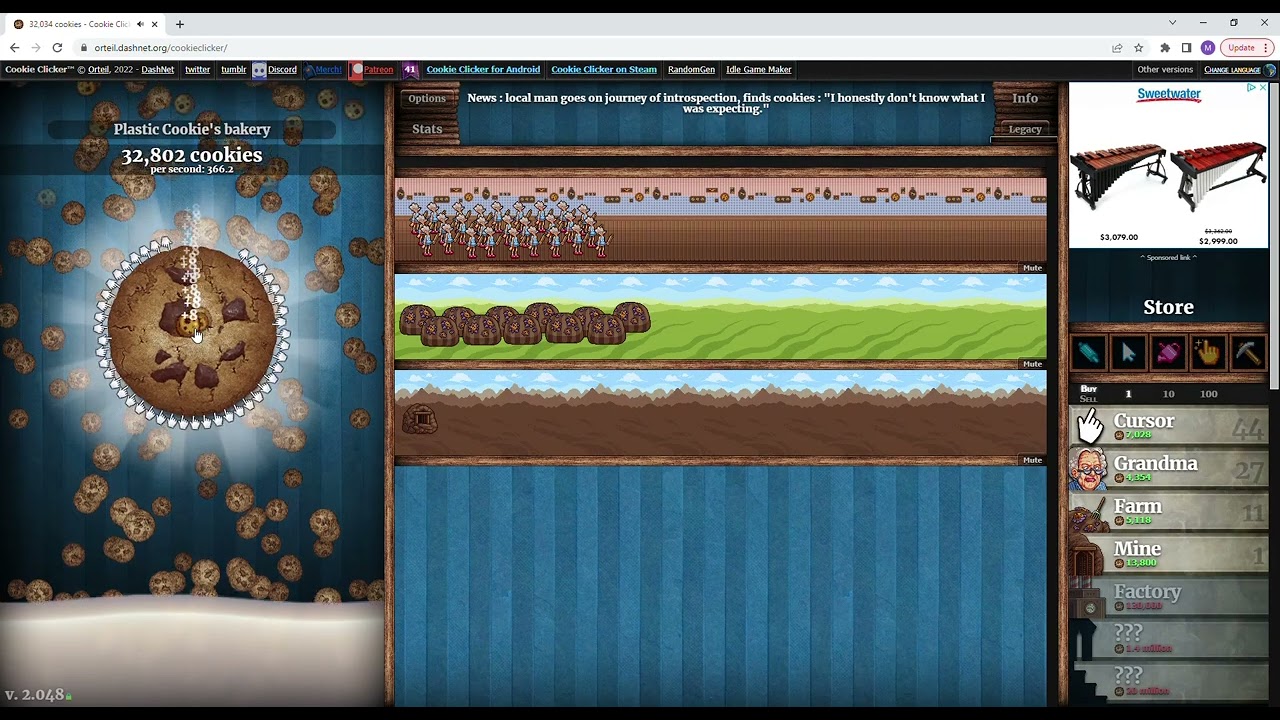Bookmark this page with star
The image size is (1280, 720).
[1138, 47]
